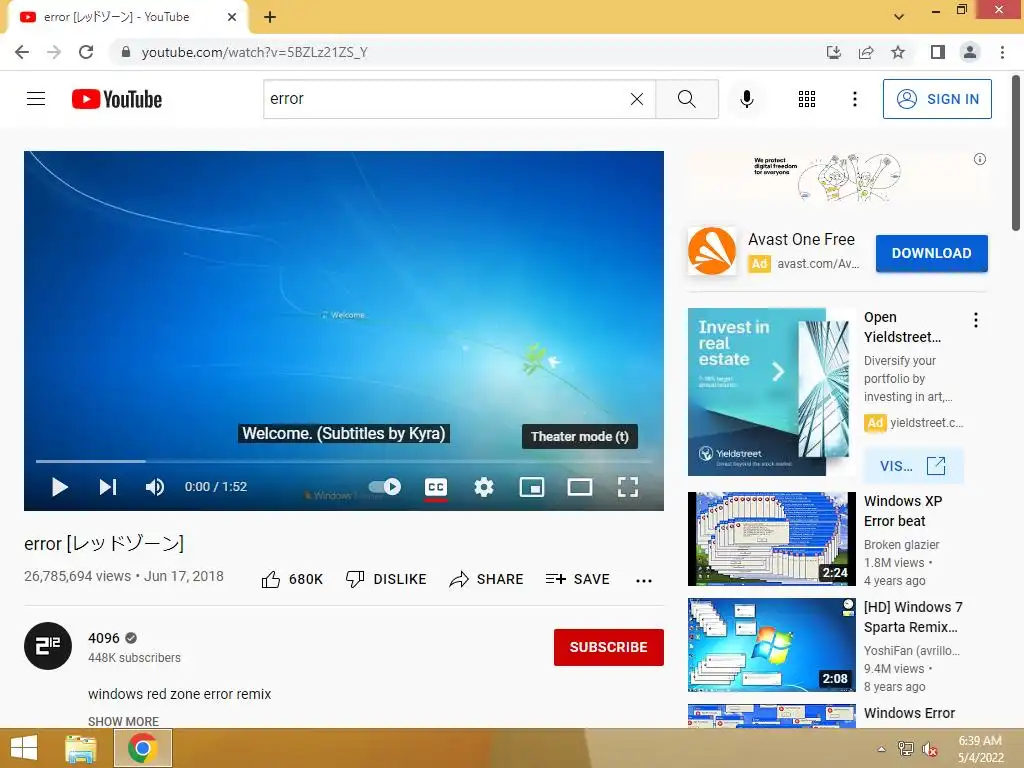This screenshot has height=768, width=1024.
Task: Reload the page
Action: [x=86, y=52]
